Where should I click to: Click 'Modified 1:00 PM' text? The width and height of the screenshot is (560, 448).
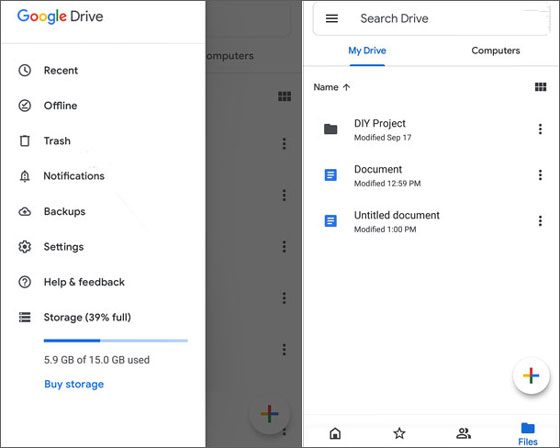385,229
